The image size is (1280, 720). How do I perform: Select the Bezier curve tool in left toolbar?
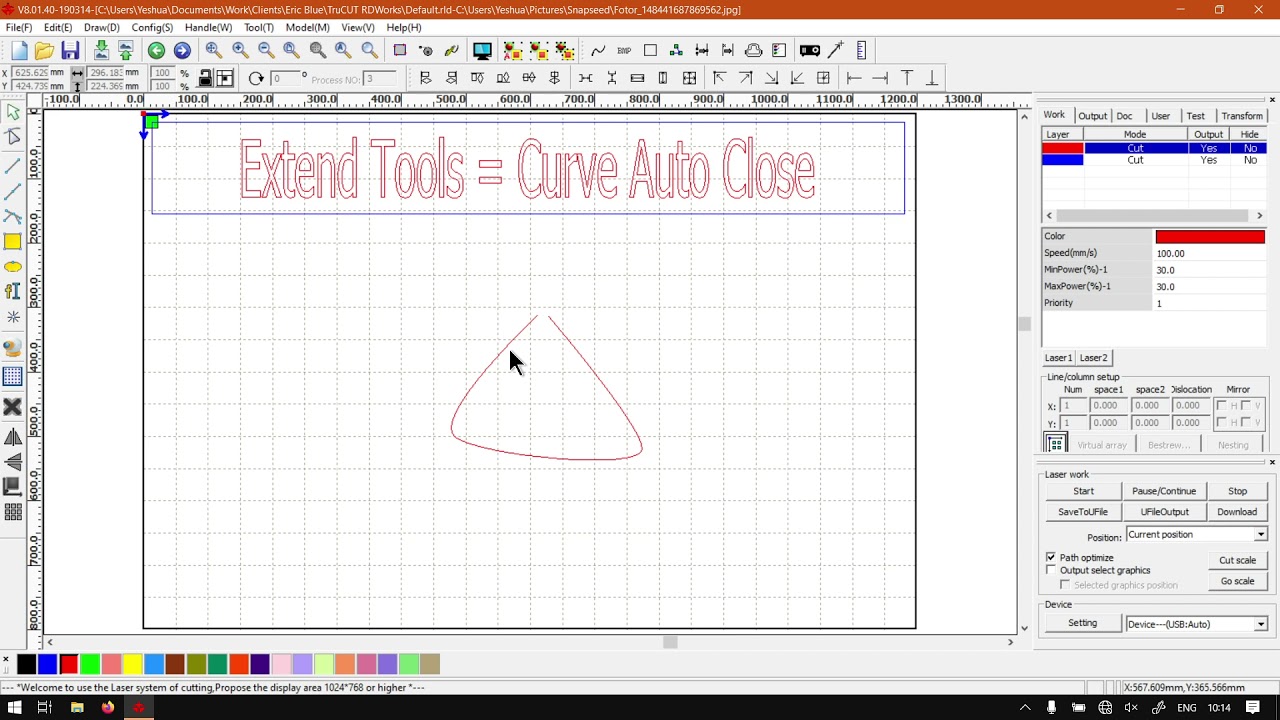click(x=13, y=216)
